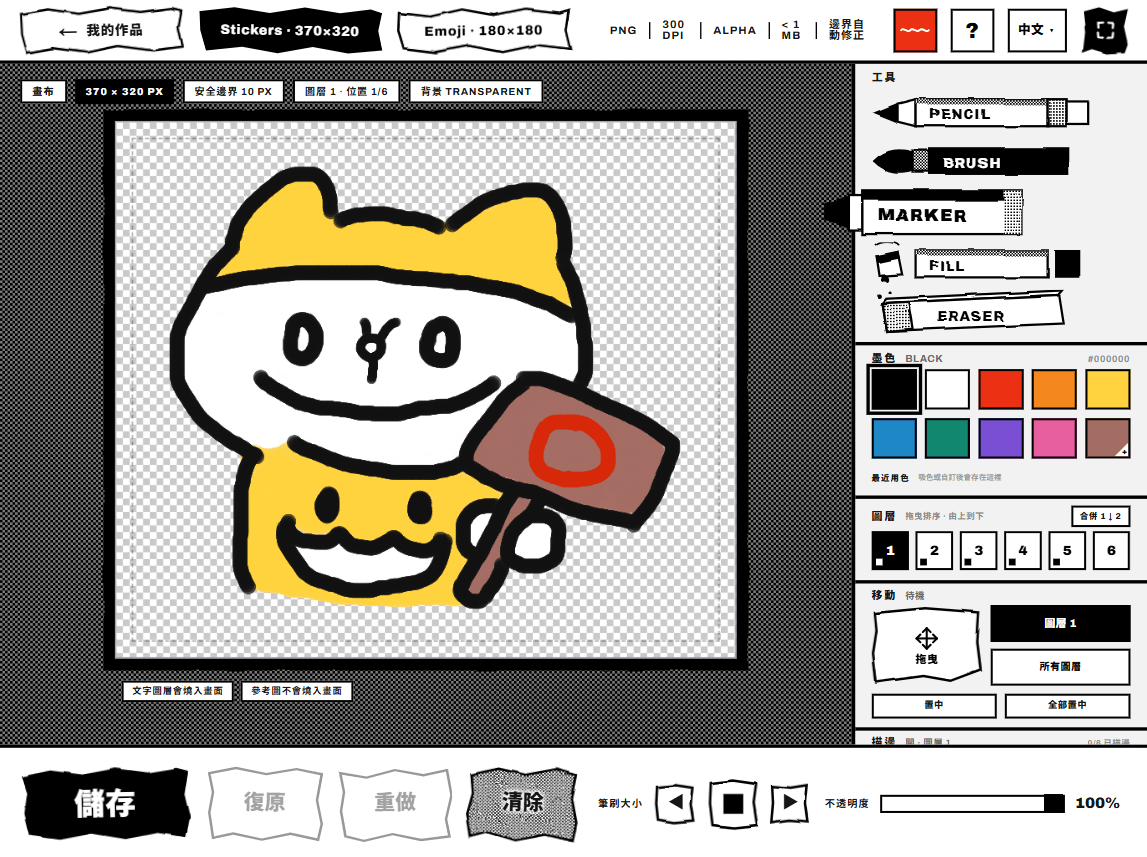
Task: Pick the yellow color swatch
Action: point(1107,389)
